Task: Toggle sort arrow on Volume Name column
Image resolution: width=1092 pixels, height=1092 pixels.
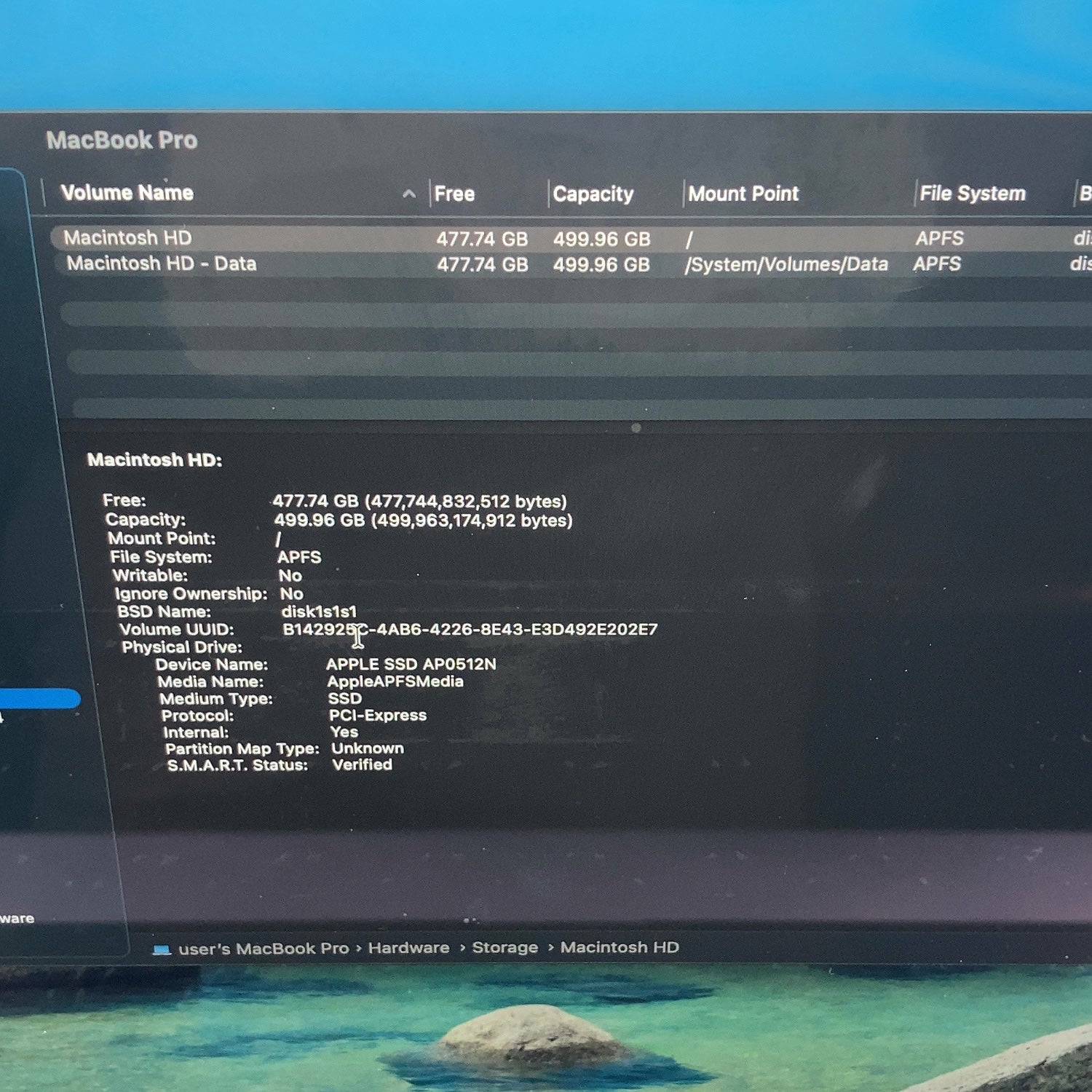Action: tap(409, 194)
